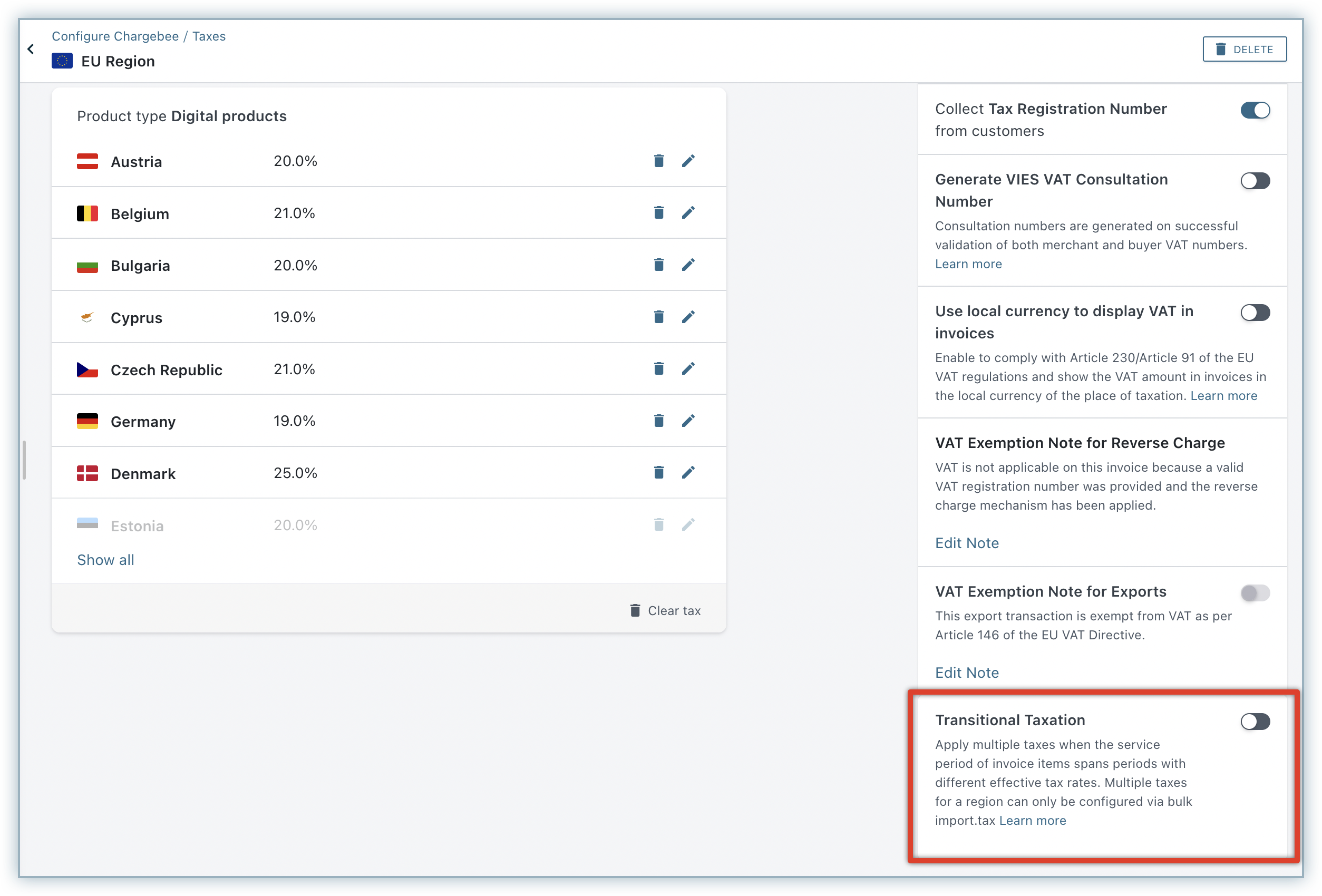Enable the Transitional Taxation switch
Image resolution: width=1322 pixels, height=896 pixels.
[1255, 722]
